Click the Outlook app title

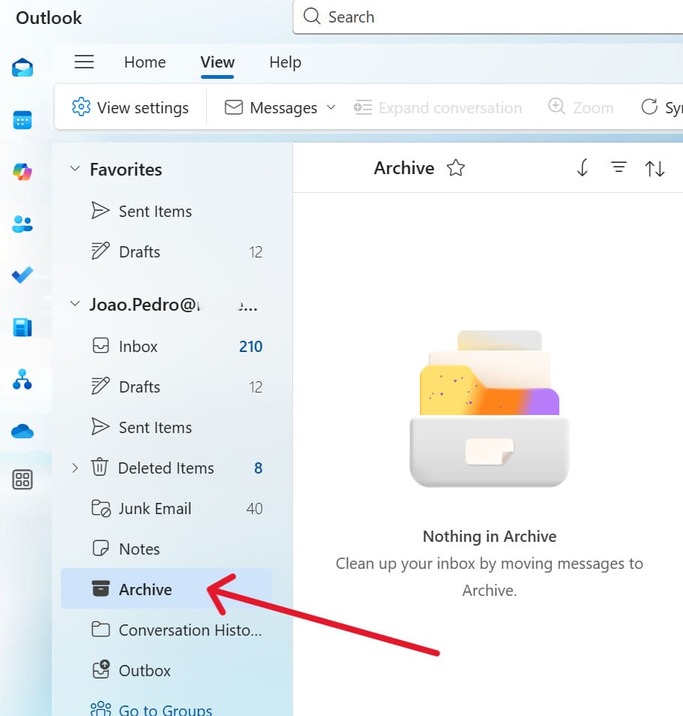49,18
